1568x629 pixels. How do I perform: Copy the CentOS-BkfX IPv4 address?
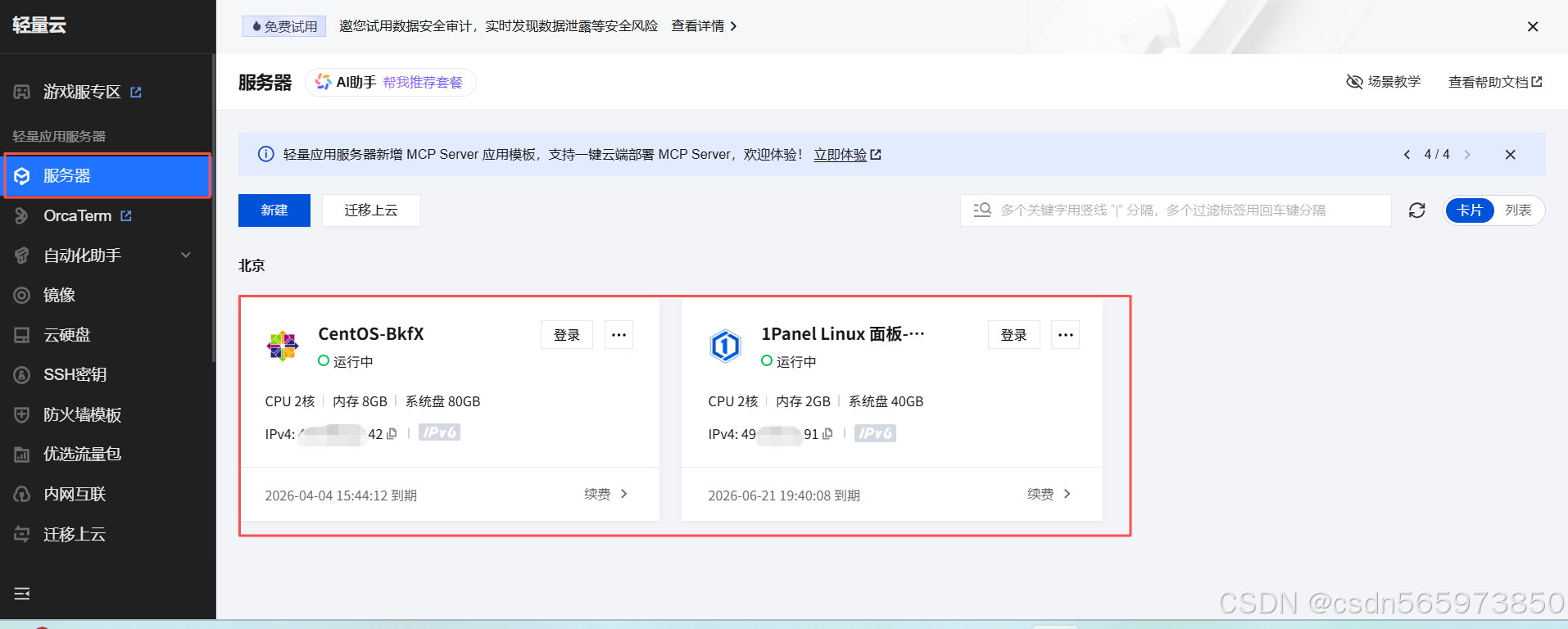tap(392, 433)
